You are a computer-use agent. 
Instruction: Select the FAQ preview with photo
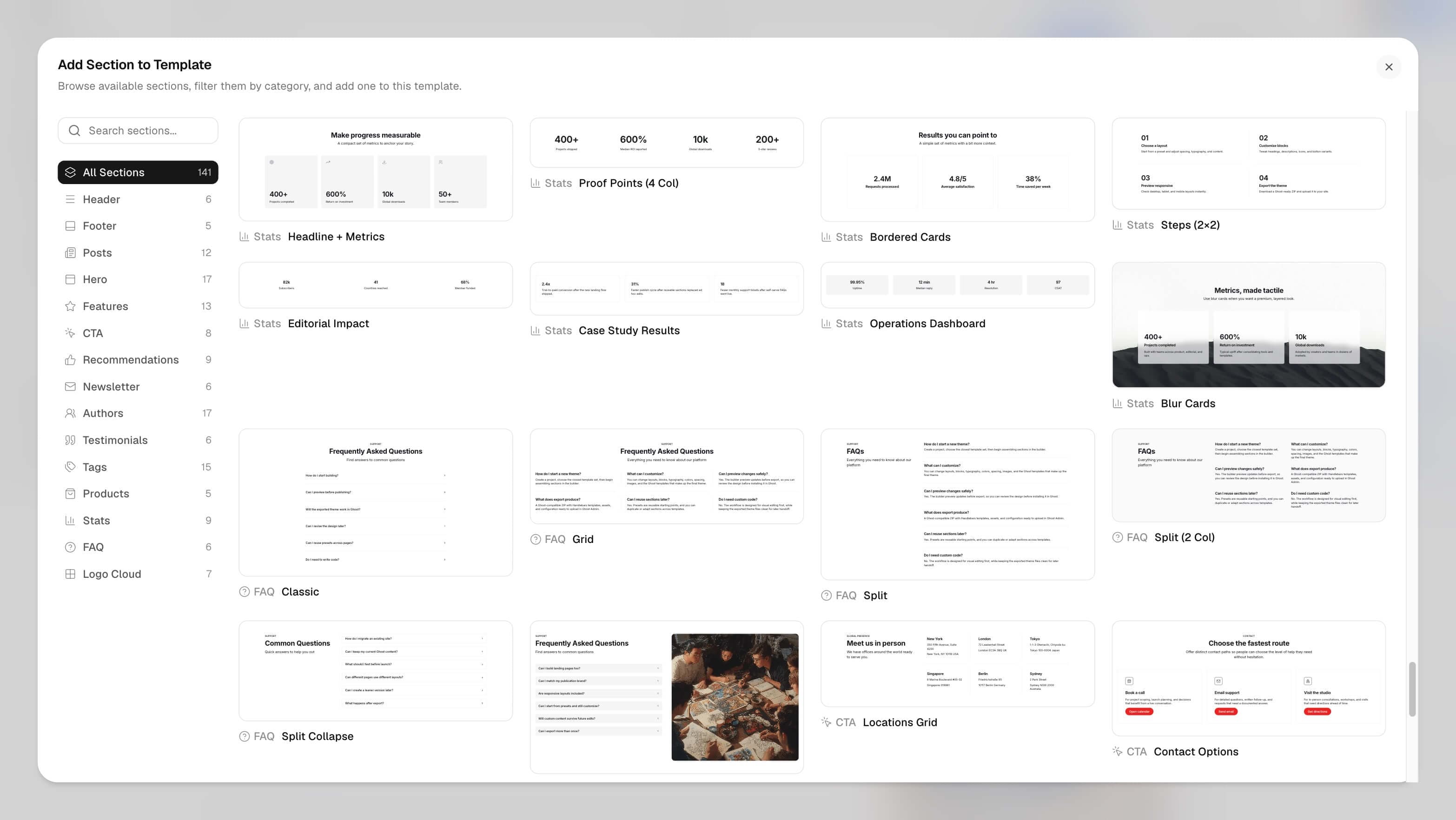click(666, 697)
